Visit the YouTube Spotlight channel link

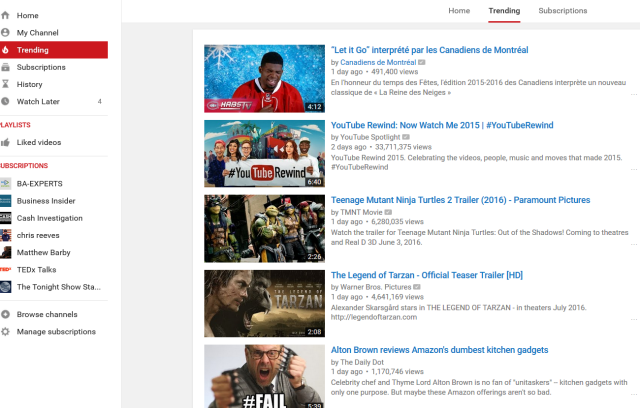[370, 137]
